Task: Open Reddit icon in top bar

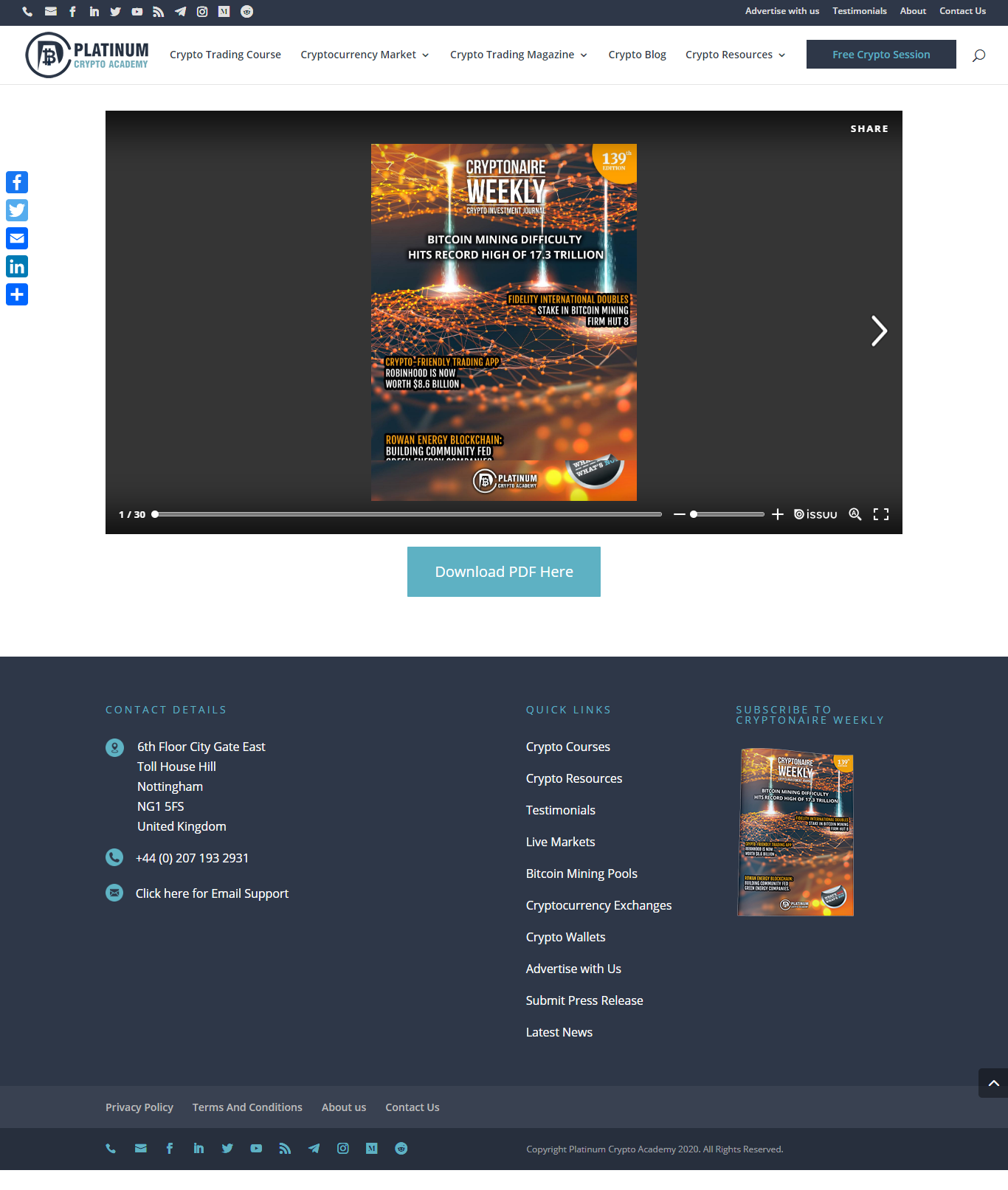Action: [247, 11]
